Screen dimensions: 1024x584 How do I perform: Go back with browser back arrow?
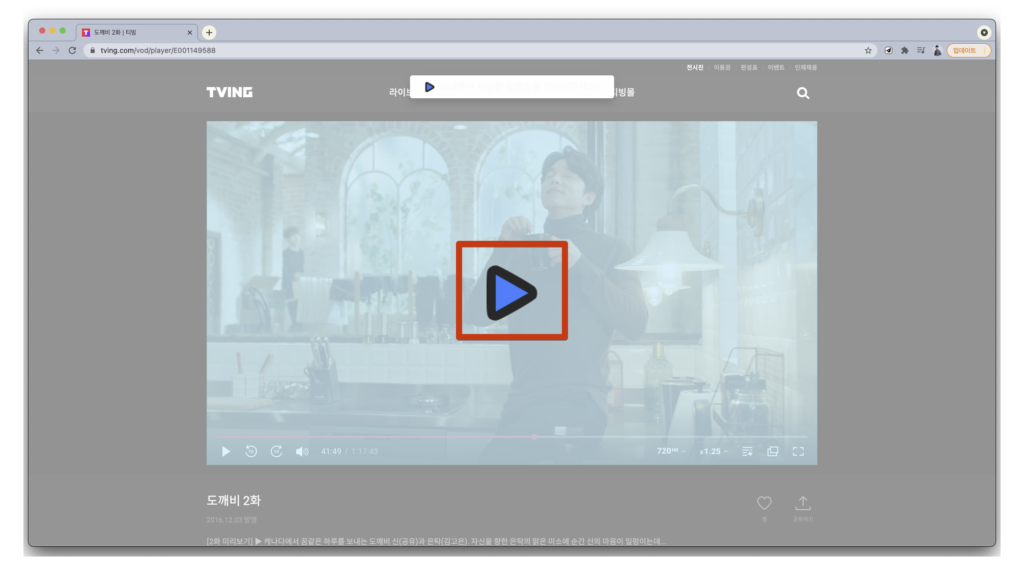(40, 50)
